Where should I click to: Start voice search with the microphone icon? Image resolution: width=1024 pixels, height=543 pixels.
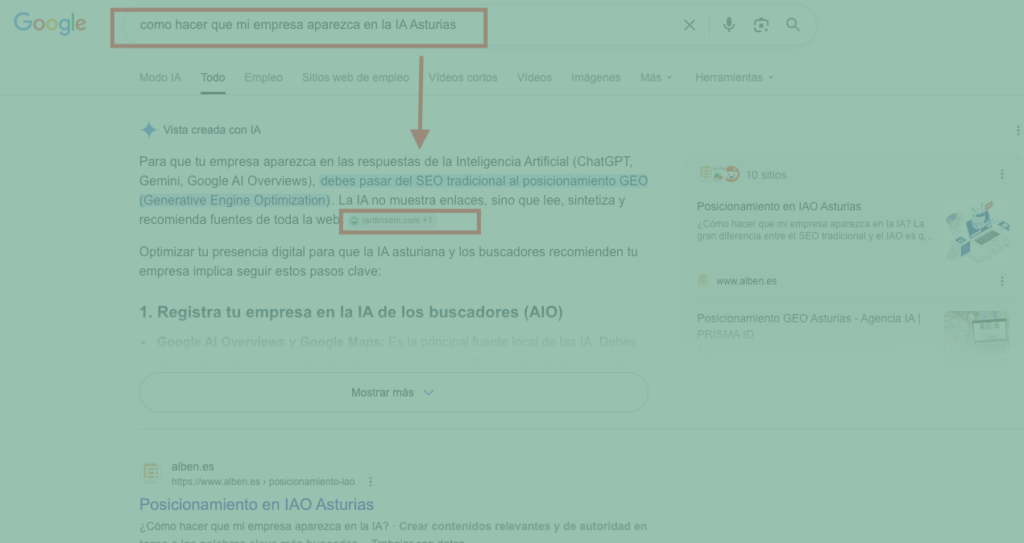coord(729,25)
